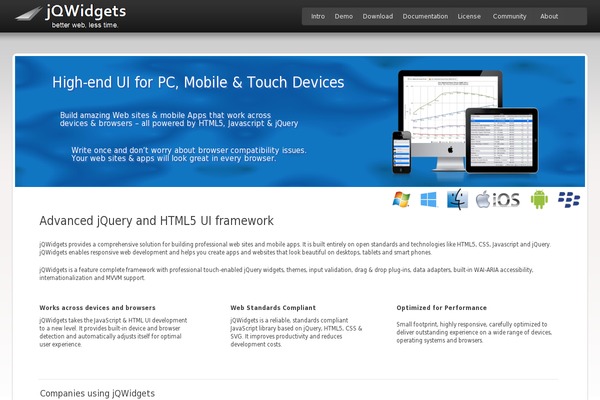Click 'better web, less time.' tagline
The image size is (600, 400).
pyautogui.click(x=85, y=25)
